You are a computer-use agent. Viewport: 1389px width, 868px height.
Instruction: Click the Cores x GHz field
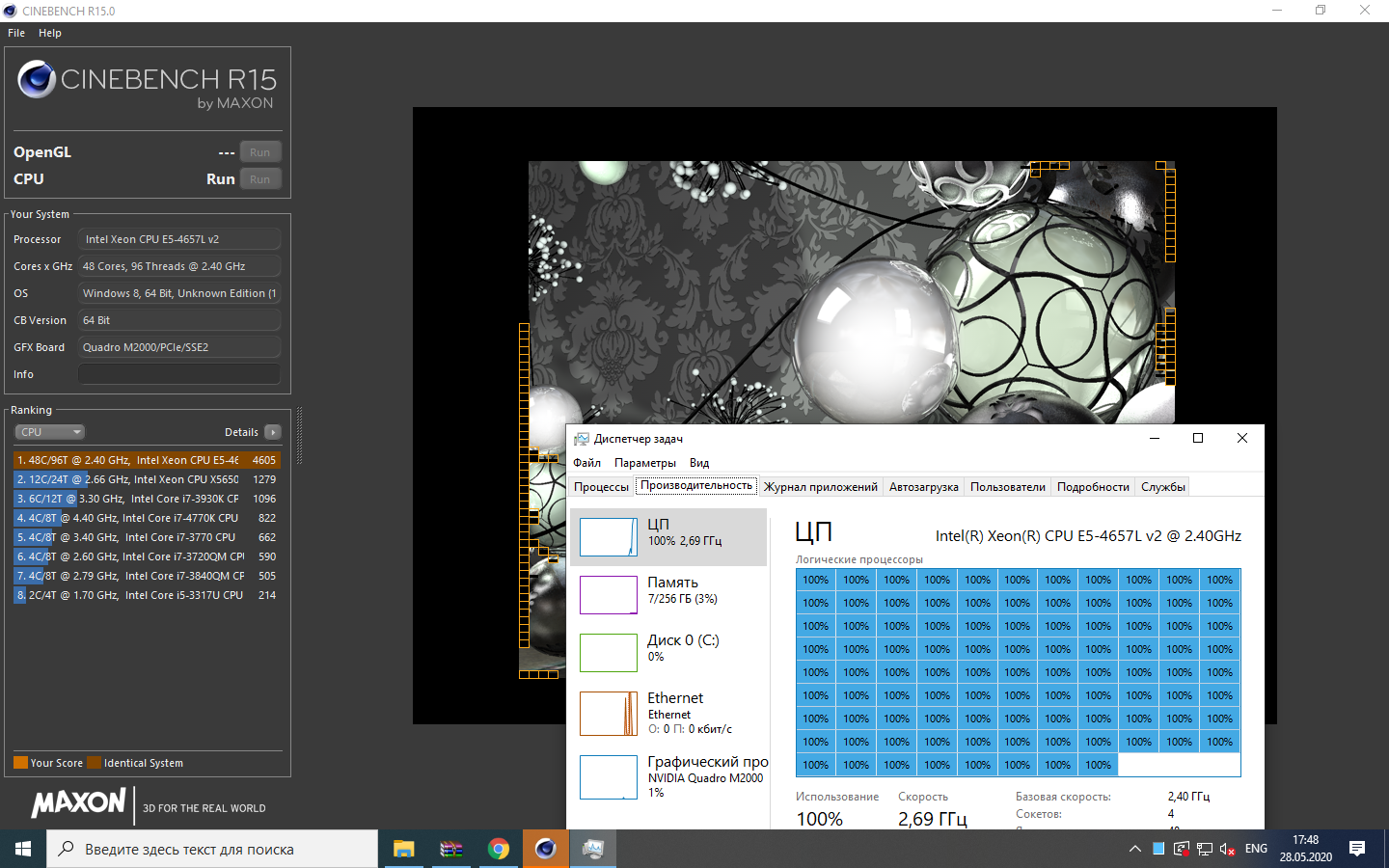tap(179, 266)
